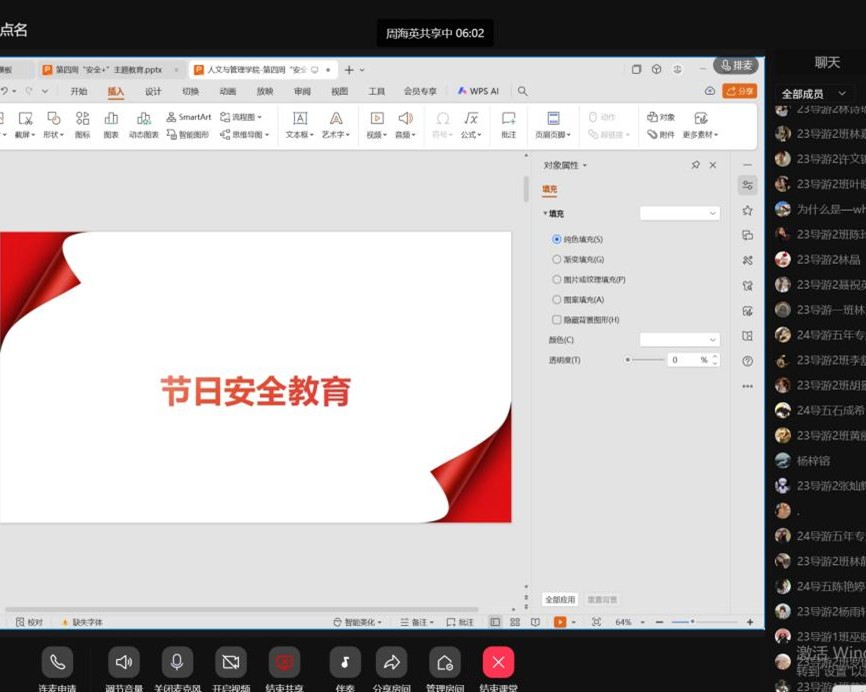Screen dimensions: 866x692
Task: Click the red 结束课堂 button
Action: 498,662
